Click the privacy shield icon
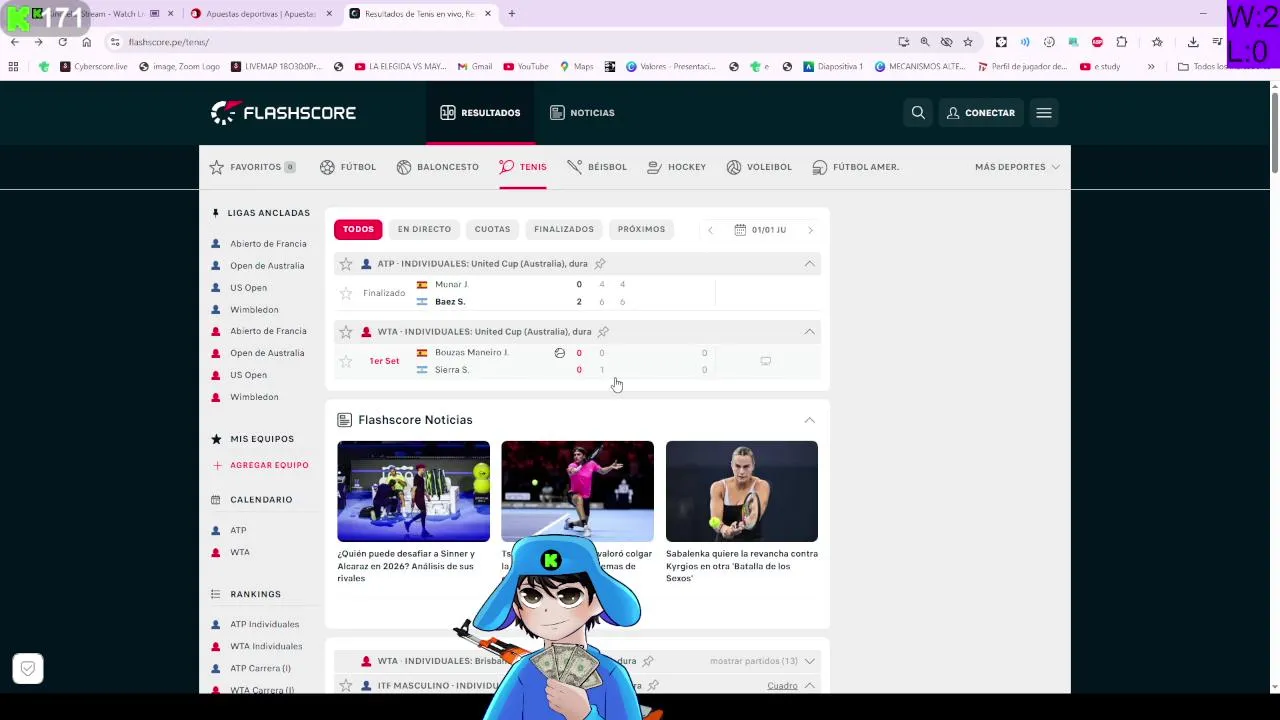 pyautogui.click(x=28, y=668)
